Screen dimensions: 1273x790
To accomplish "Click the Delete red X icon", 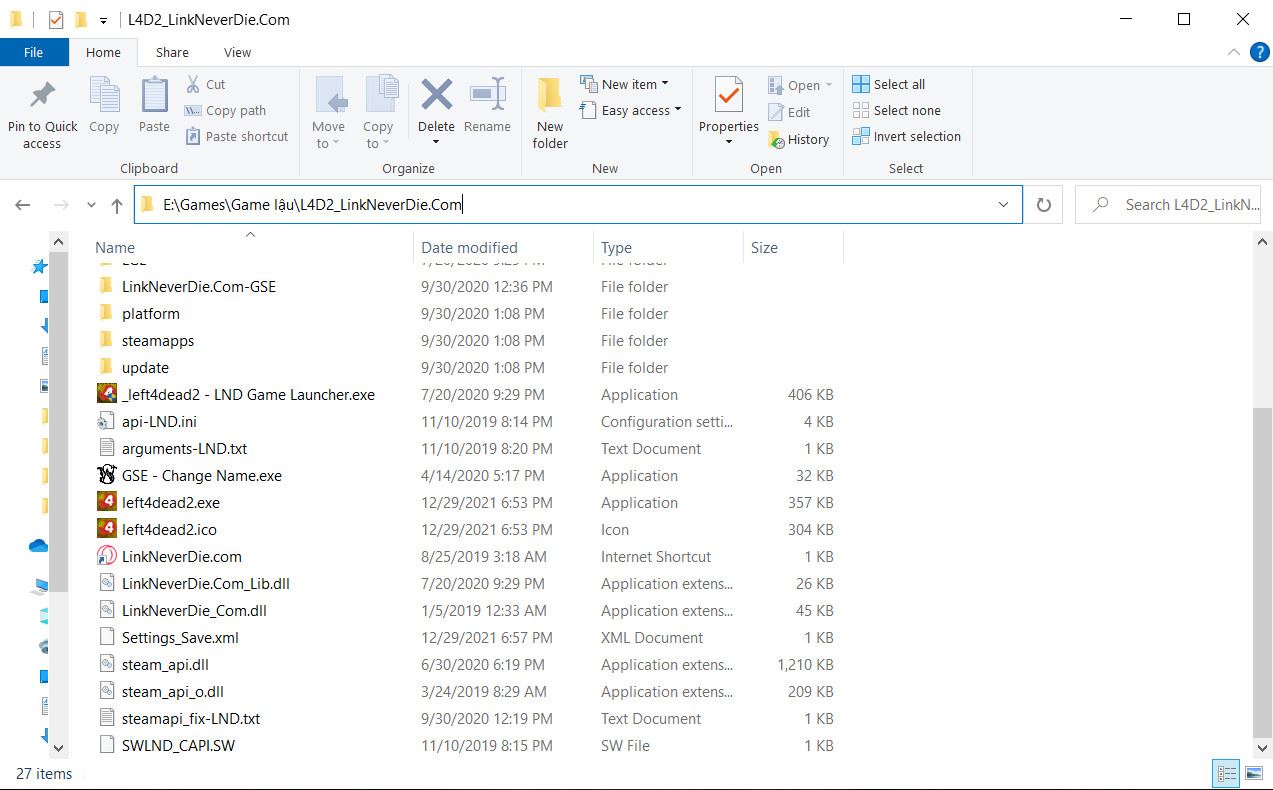I will [436, 96].
